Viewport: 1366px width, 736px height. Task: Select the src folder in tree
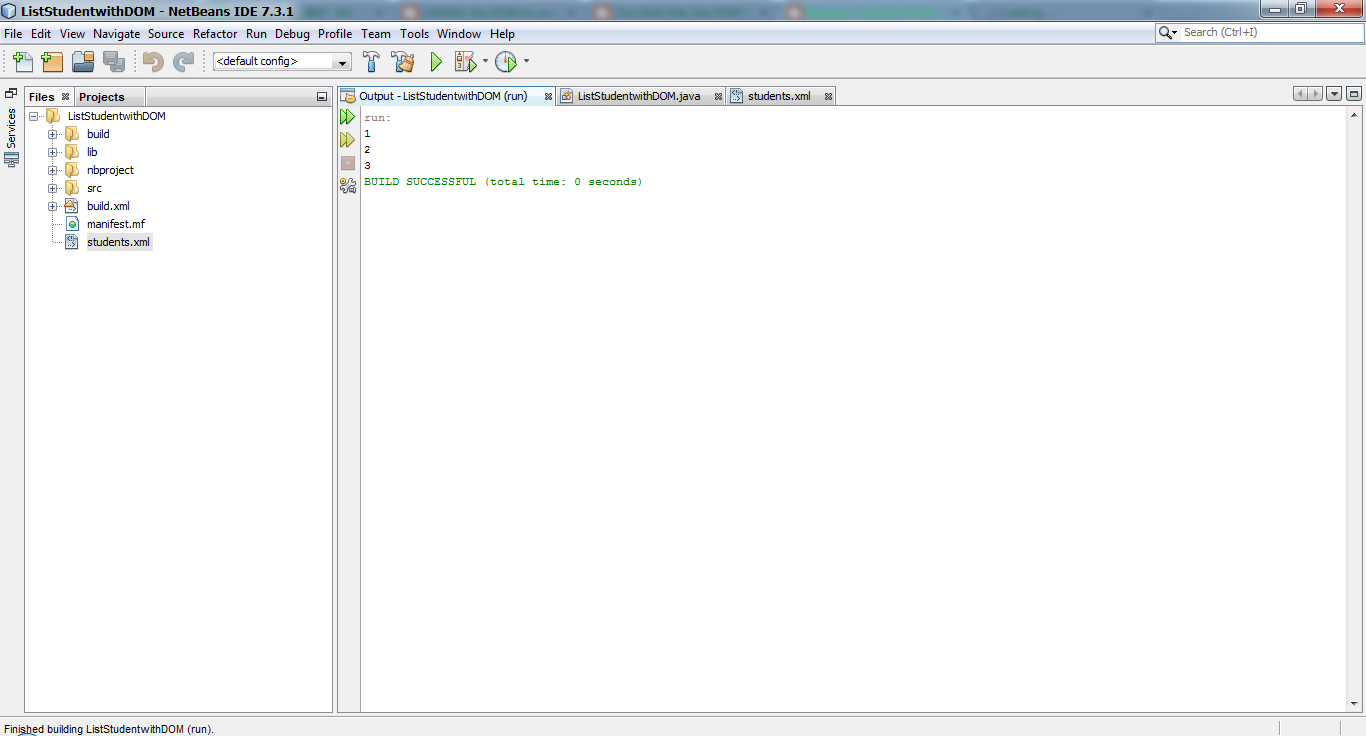tap(94, 188)
